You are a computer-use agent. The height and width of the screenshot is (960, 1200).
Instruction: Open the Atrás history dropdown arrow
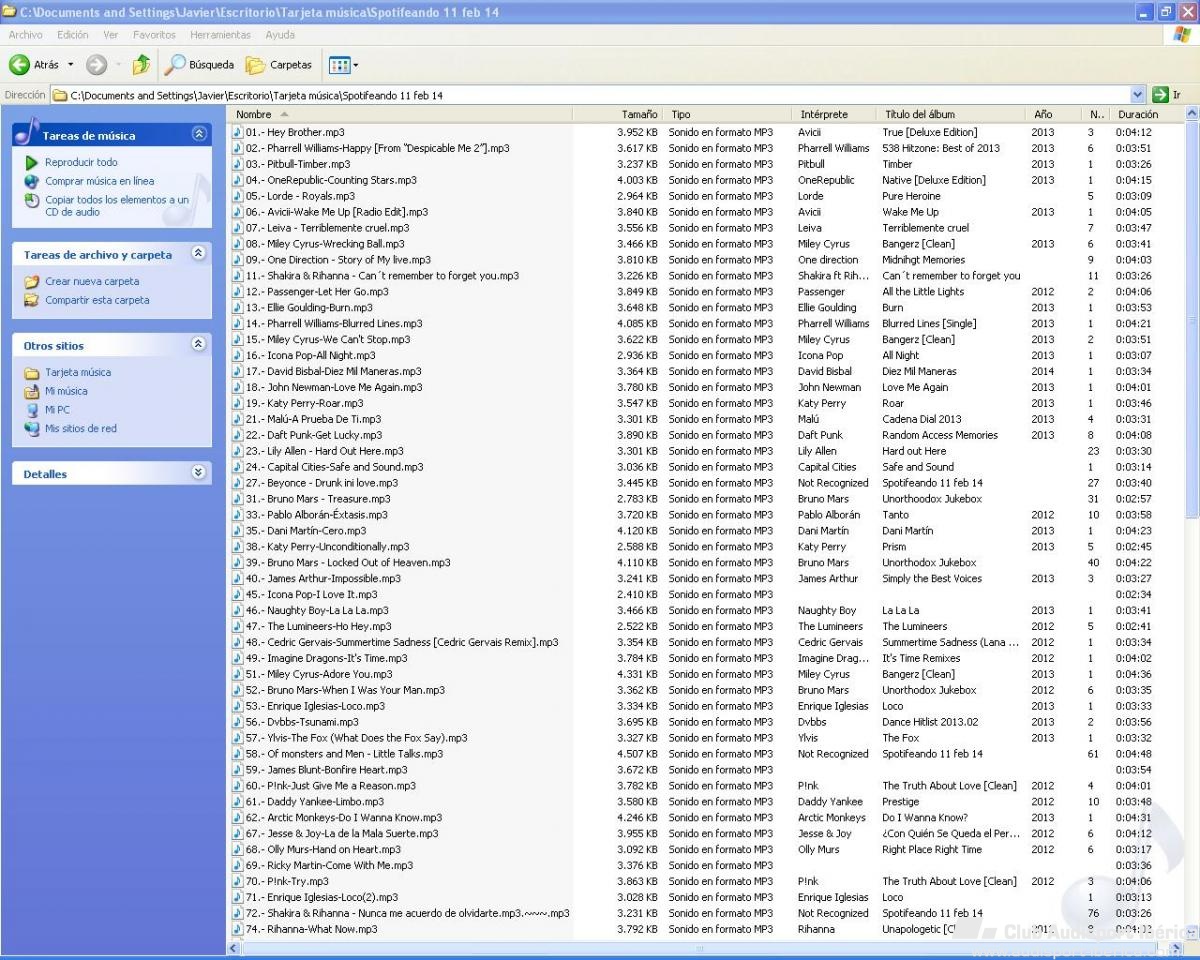(x=71, y=65)
